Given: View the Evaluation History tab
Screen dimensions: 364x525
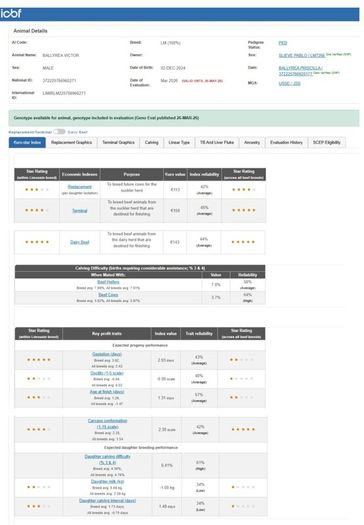Looking at the screenshot, I should [x=286, y=142].
